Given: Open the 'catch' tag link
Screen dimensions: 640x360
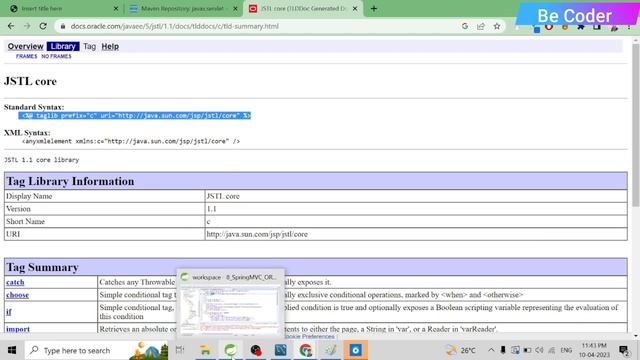Looking at the screenshot, I should [15, 282].
